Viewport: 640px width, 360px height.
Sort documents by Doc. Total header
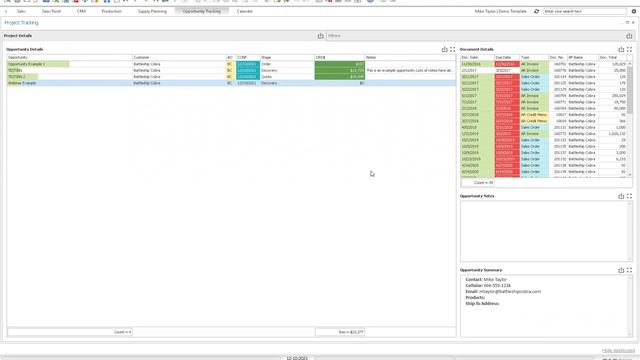(x=612, y=58)
